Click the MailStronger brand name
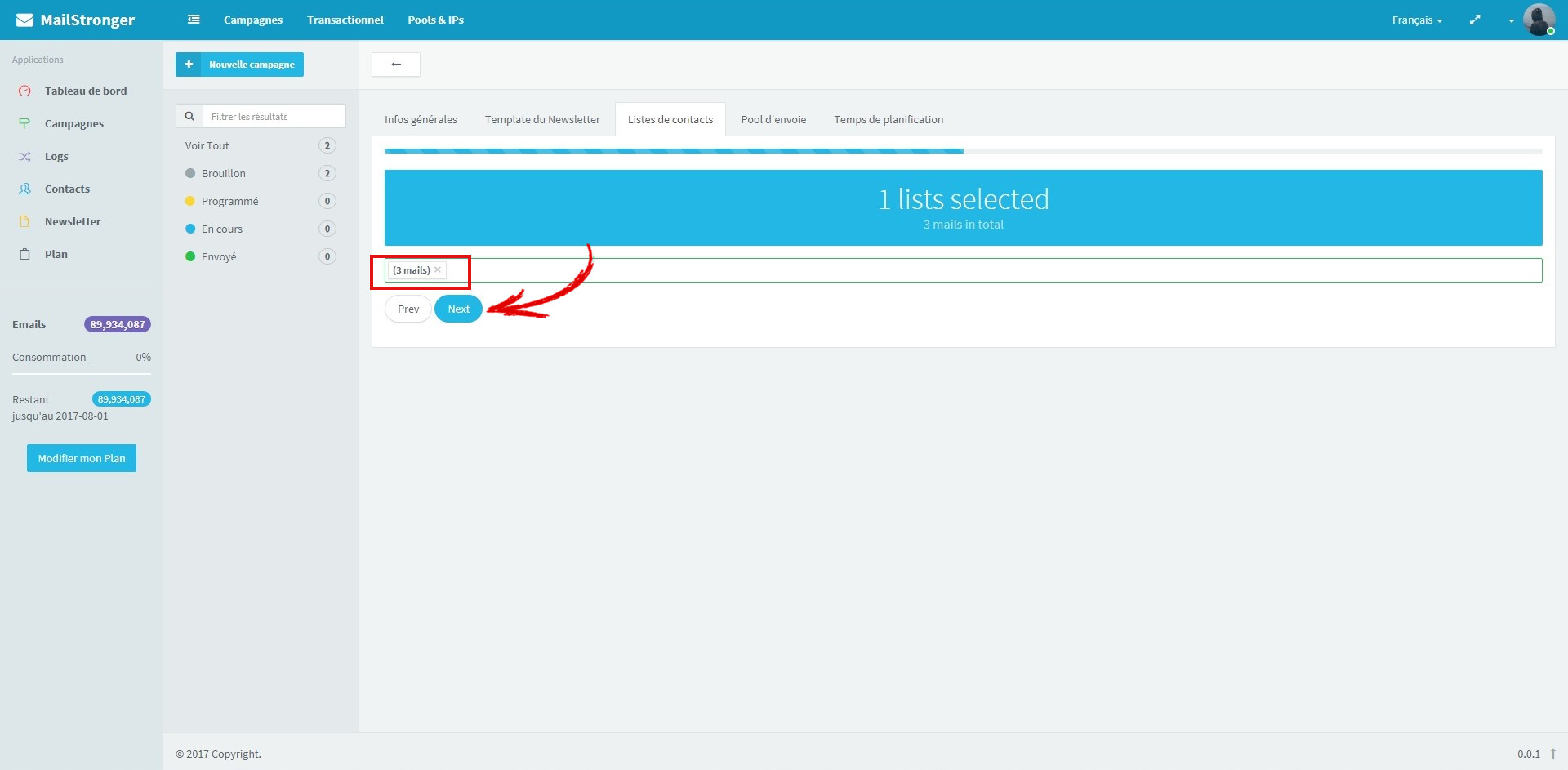 pos(87,20)
